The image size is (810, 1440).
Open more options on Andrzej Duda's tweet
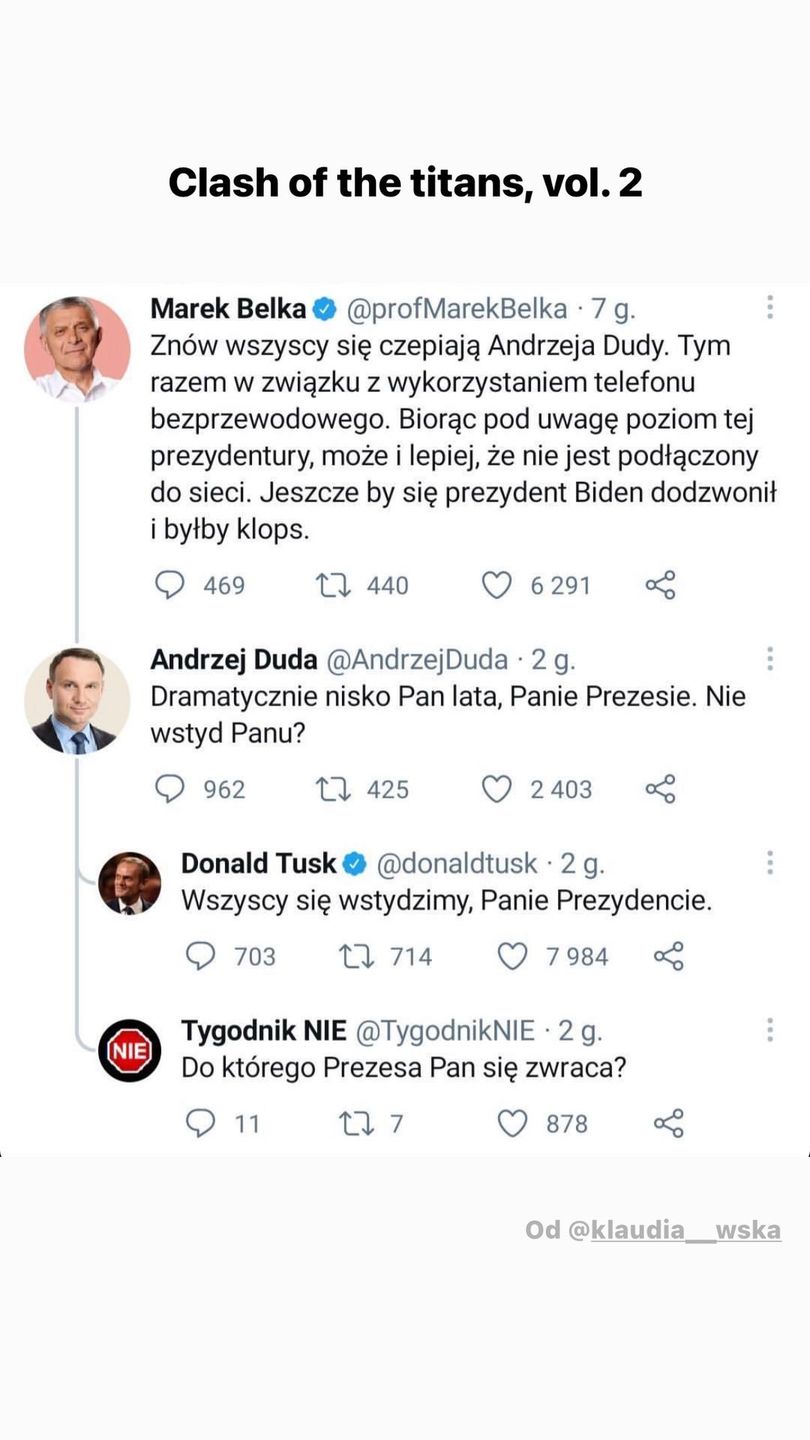[769, 658]
